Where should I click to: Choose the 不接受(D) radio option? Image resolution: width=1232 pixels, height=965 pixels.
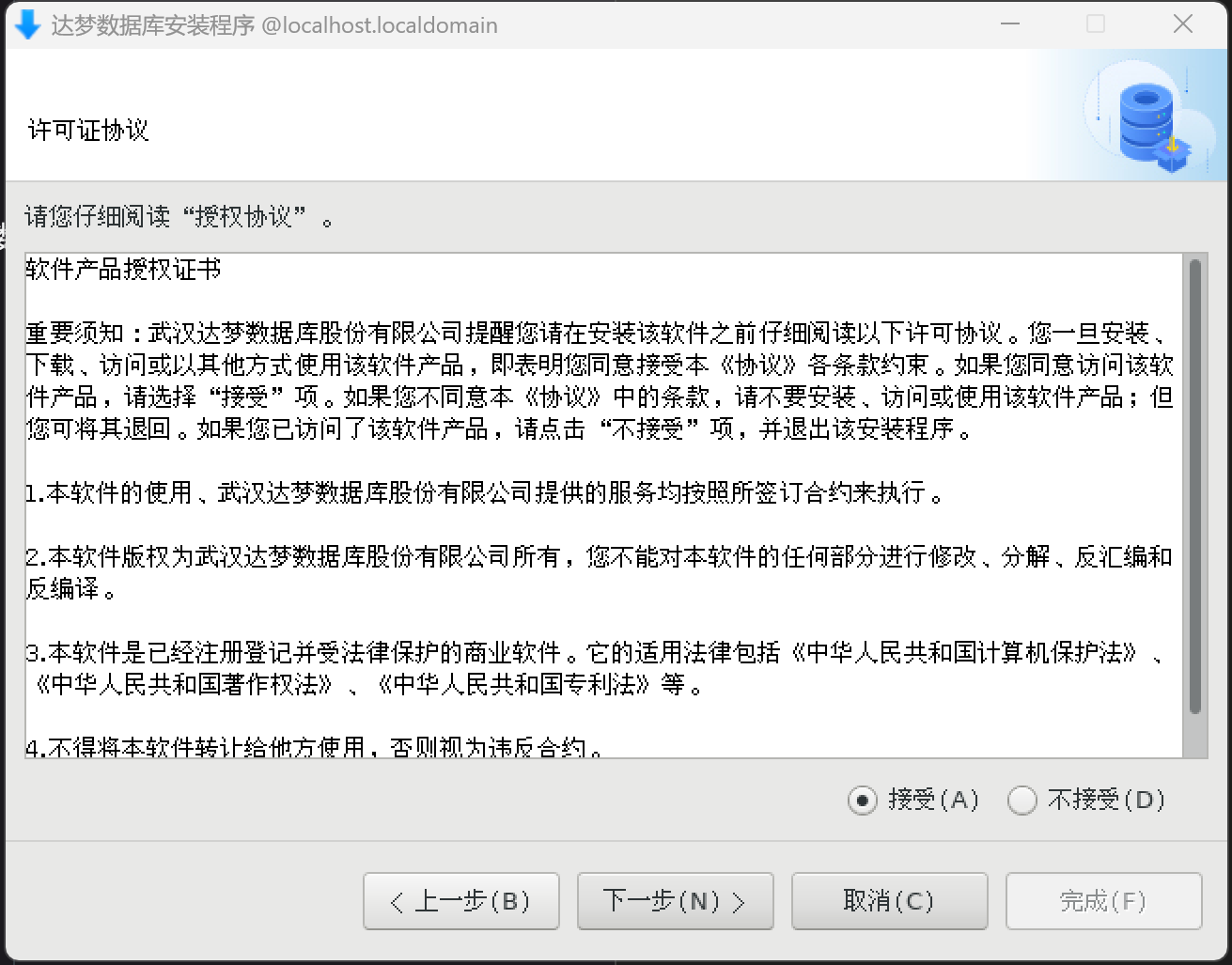[x=1086, y=800]
